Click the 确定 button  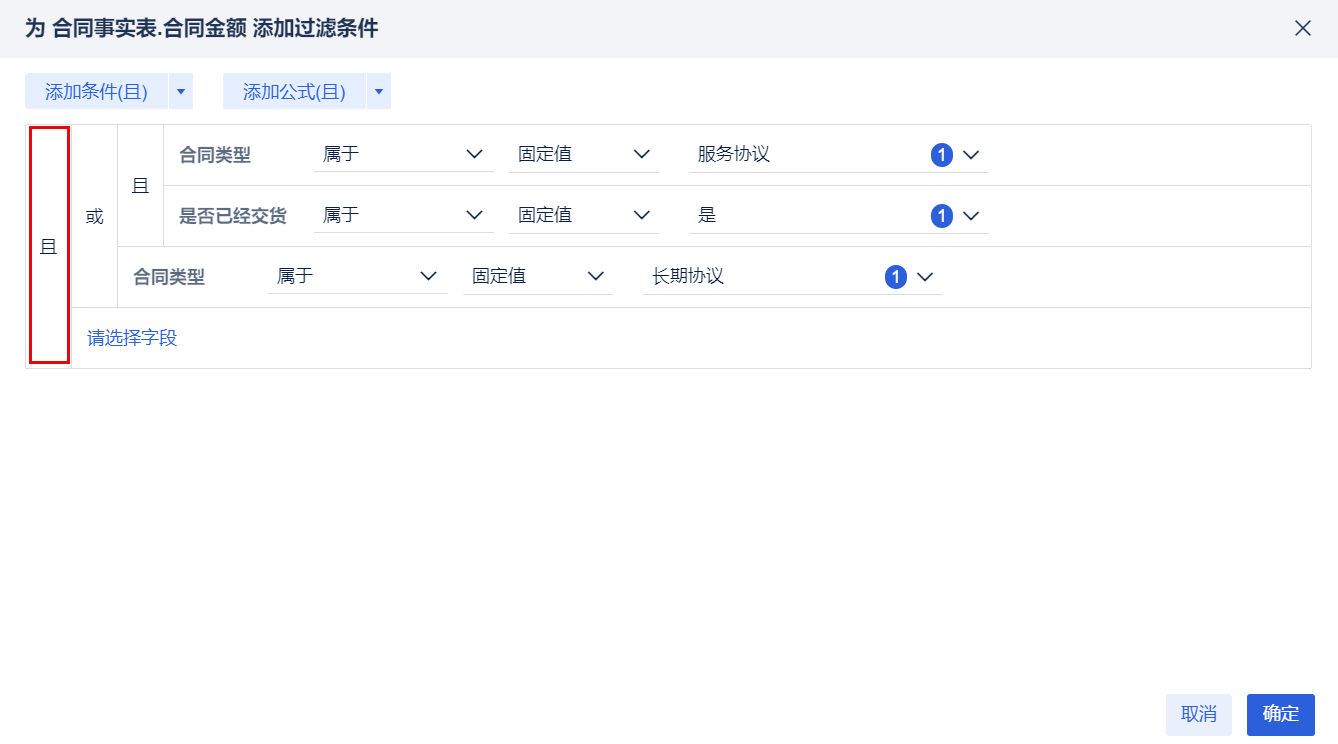(1281, 714)
